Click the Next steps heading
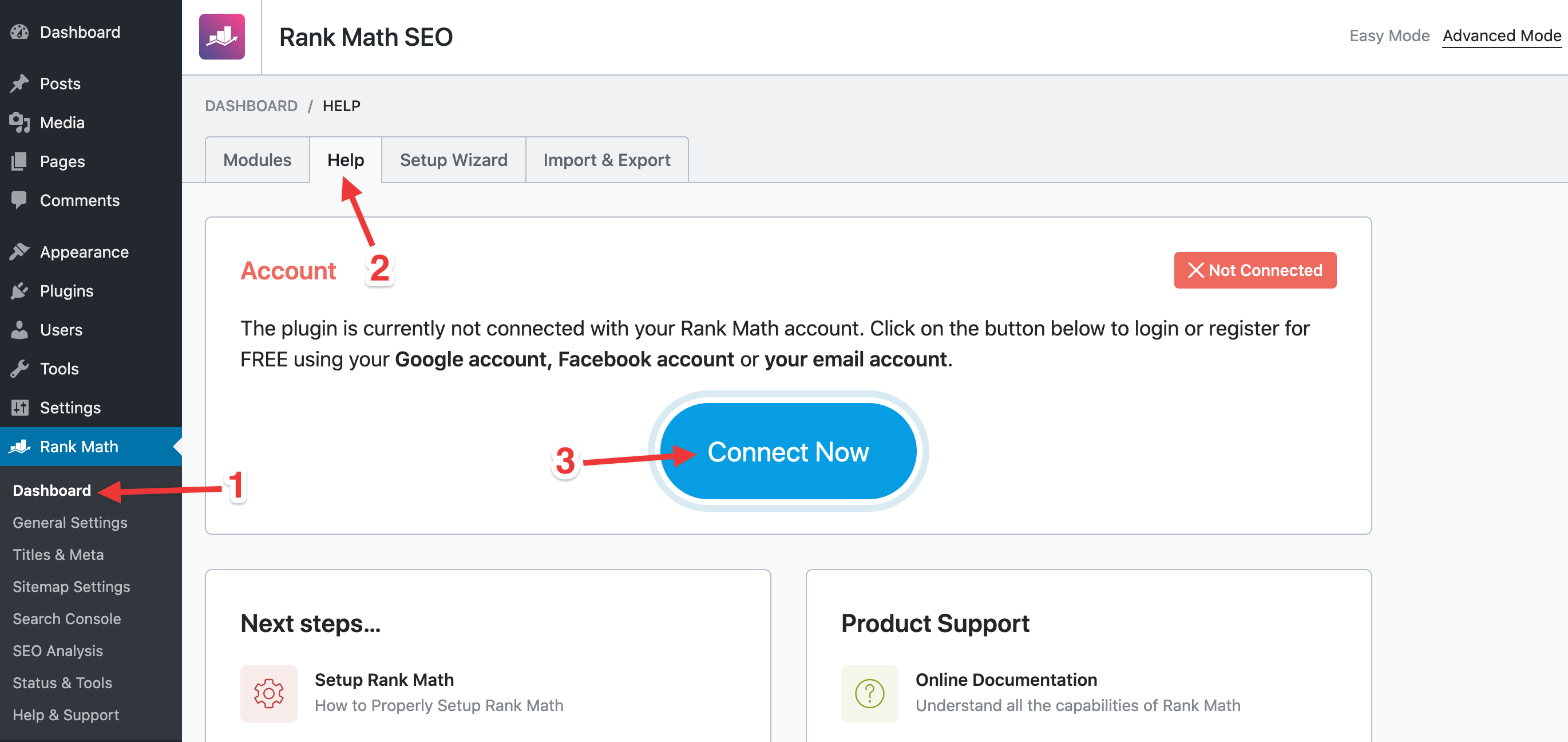 click(310, 623)
